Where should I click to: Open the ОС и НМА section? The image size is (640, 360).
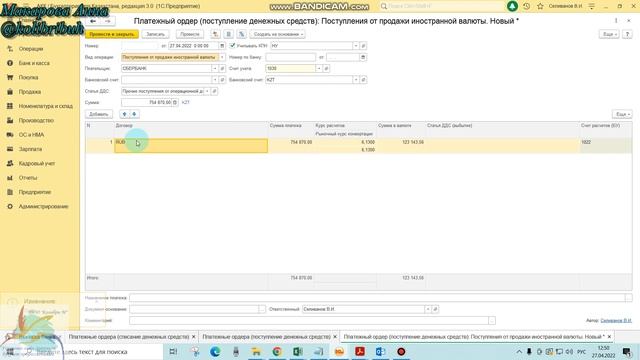pos(31,135)
